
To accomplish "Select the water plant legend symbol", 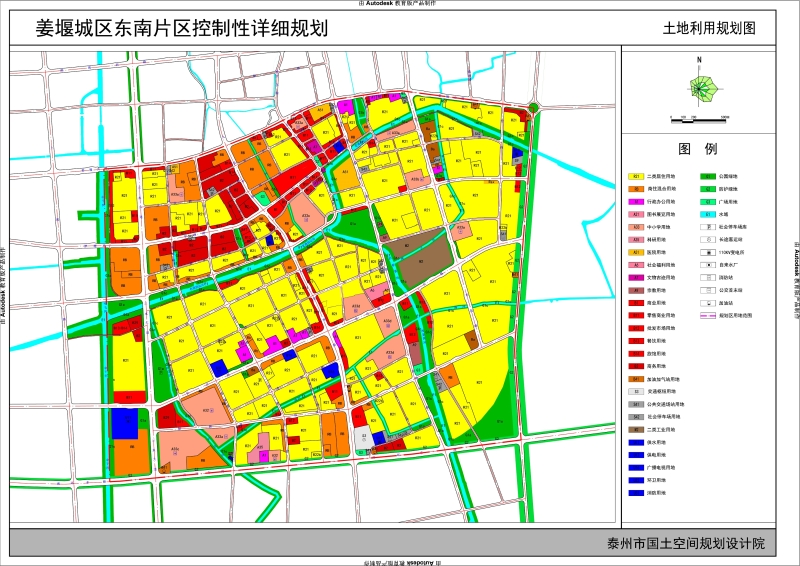I will [x=707, y=265].
